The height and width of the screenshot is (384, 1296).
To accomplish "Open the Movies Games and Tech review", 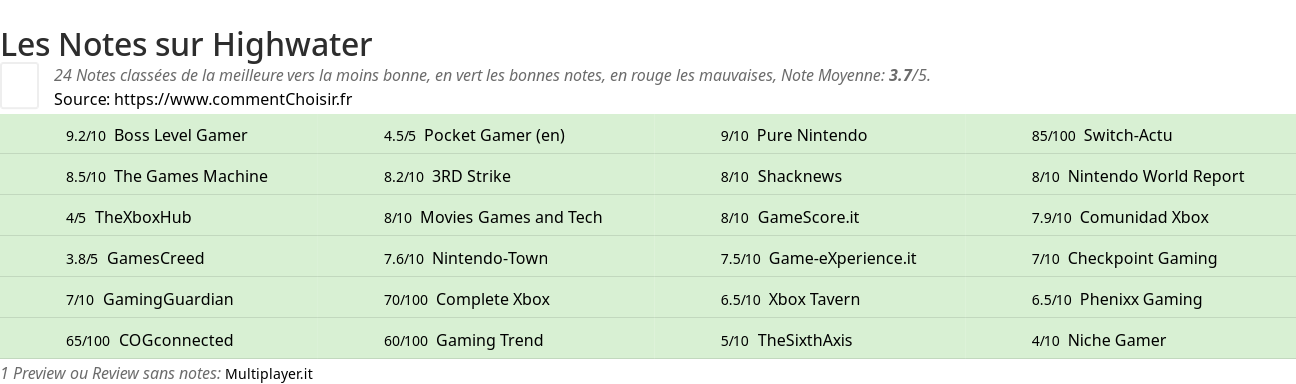I will click(x=511, y=217).
